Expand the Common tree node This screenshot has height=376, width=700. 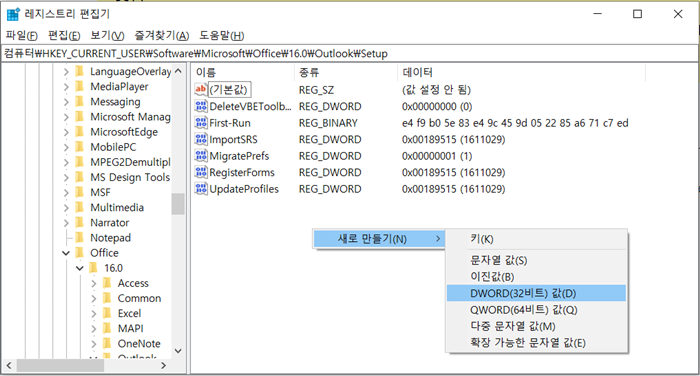tap(93, 298)
